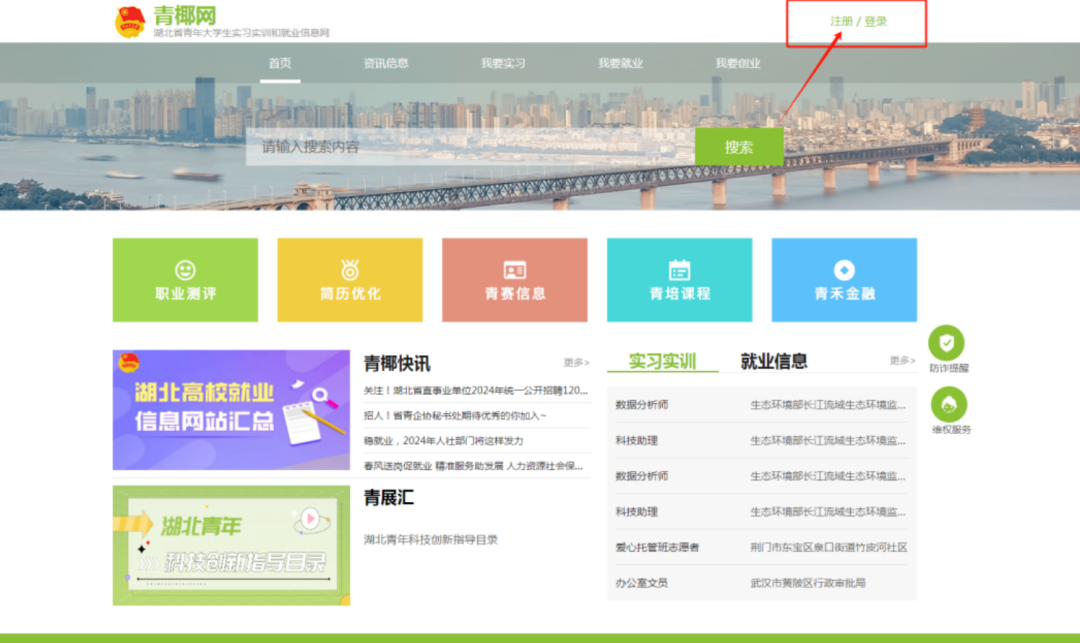Click the 青椰网 logo emblem

pos(129,21)
